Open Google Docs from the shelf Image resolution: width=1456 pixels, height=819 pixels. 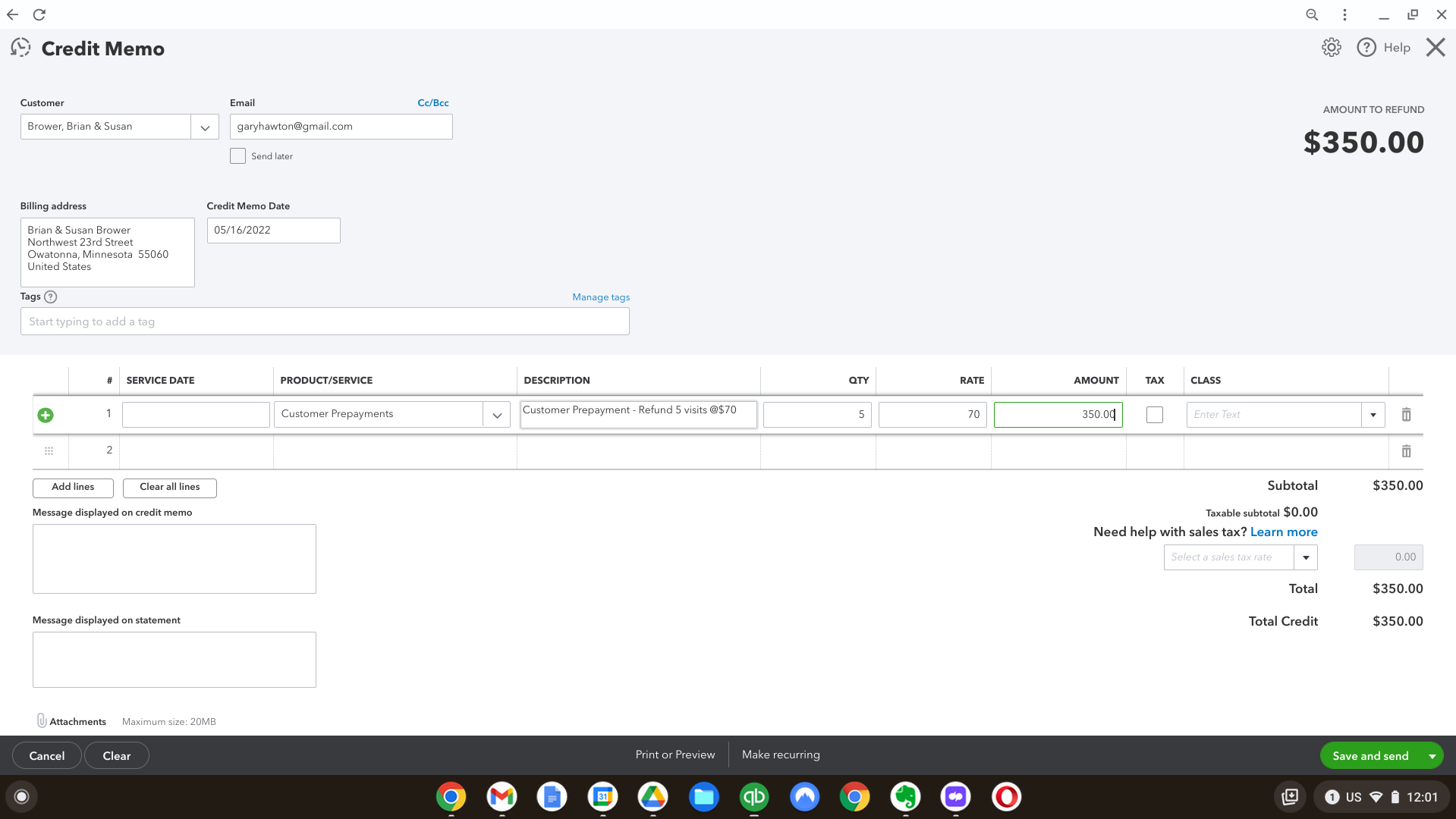[552, 797]
